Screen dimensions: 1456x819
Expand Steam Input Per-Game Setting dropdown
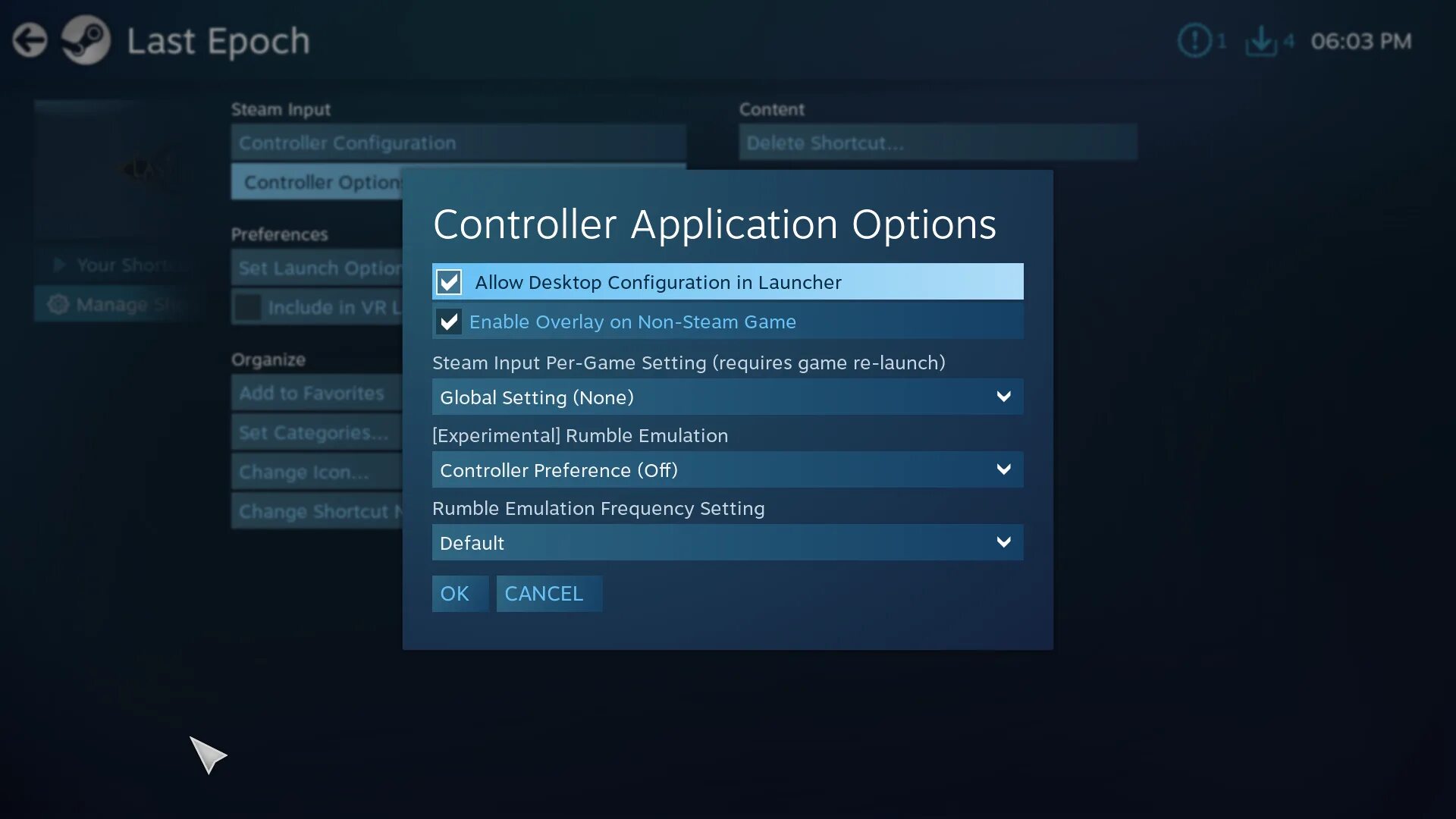(727, 397)
